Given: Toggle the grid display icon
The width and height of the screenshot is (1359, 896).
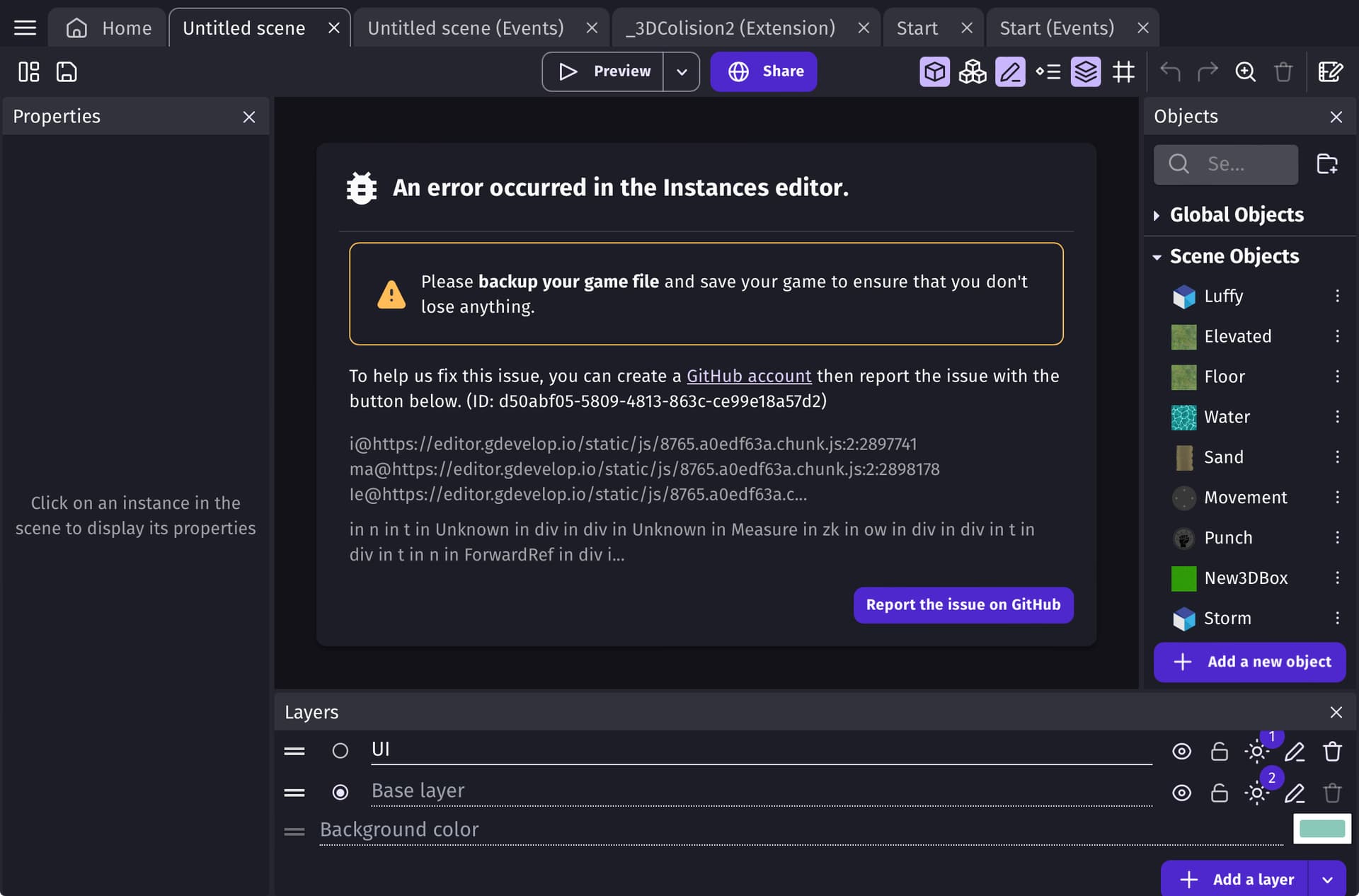Looking at the screenshot, I should [x=1124, y=71].
